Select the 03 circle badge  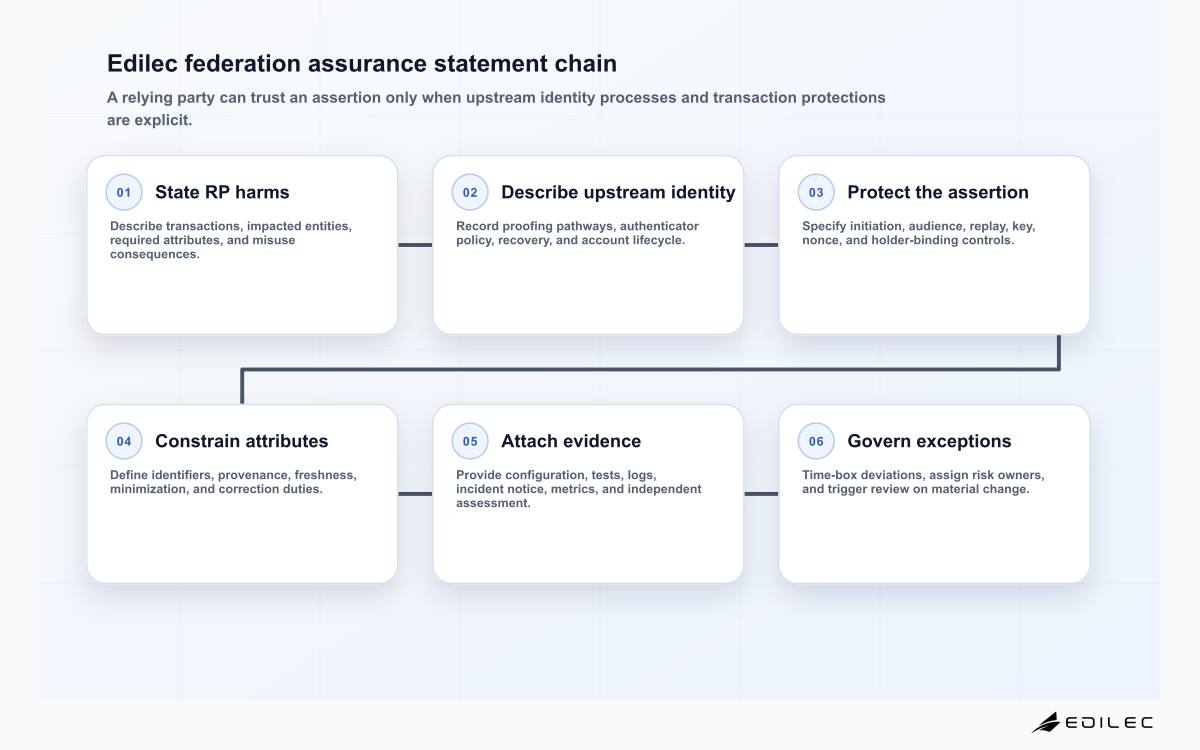[816, 192]
